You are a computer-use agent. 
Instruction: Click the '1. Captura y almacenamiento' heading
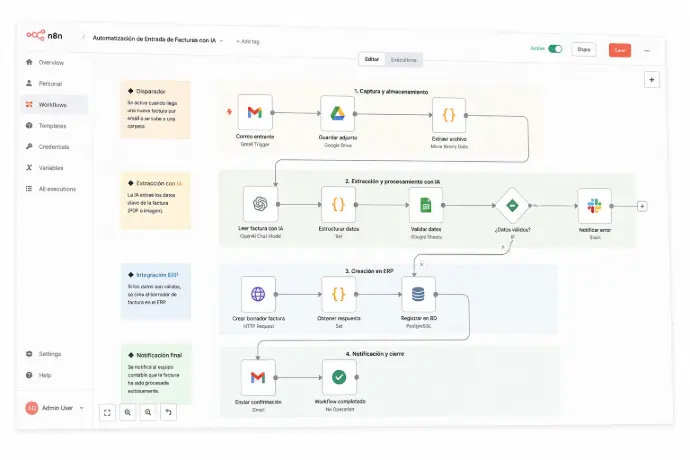[x=391, y=92]
